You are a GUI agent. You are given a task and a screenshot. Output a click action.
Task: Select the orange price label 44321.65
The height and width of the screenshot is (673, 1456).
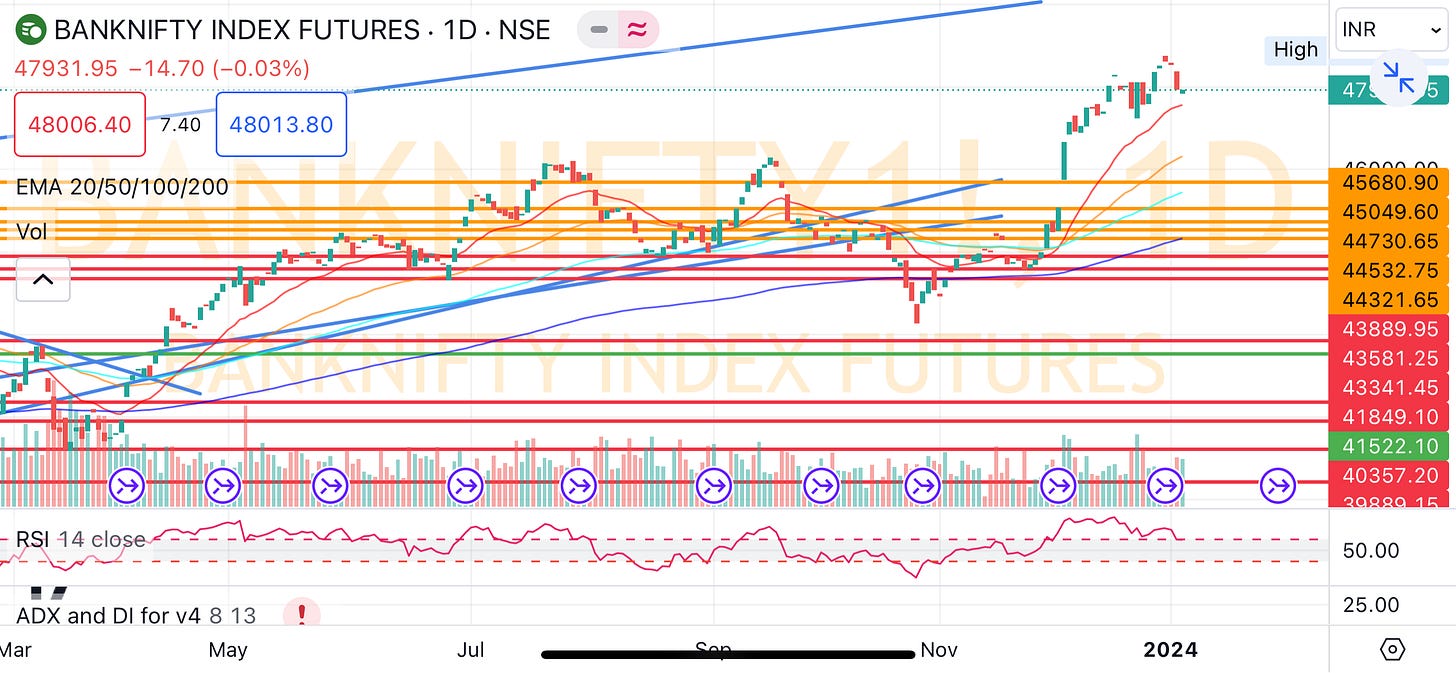[x=1390, y=300]
